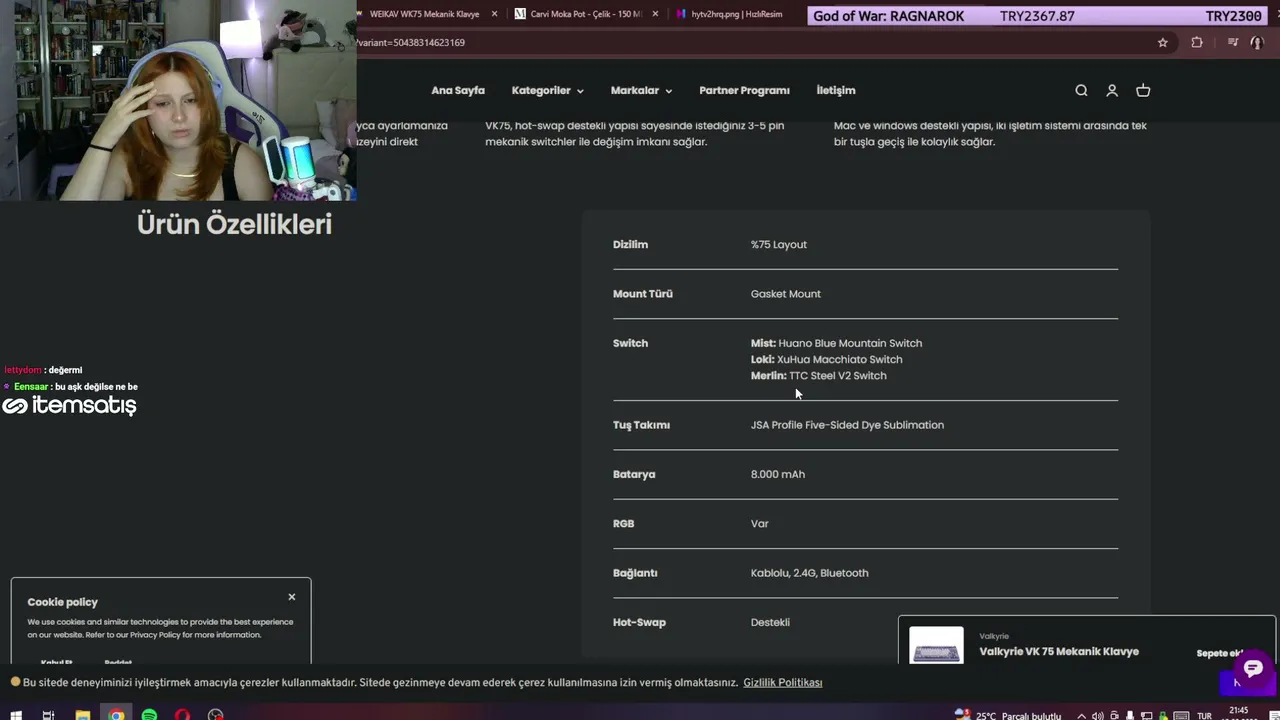Open the shopping cart icon

[1143, 90]
